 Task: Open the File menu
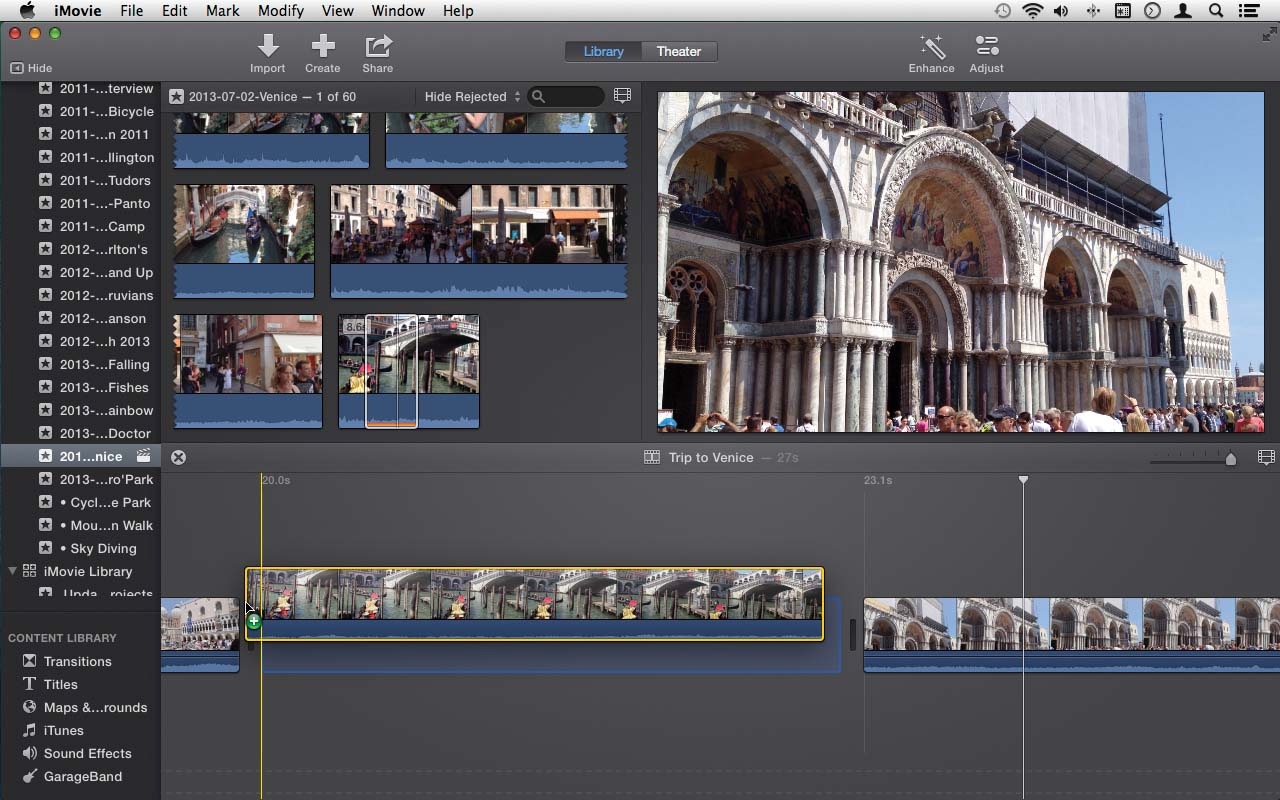[x=131, y=11]
